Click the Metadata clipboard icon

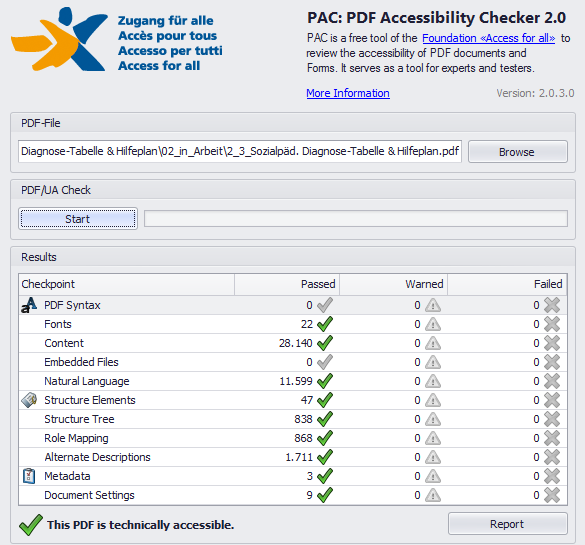[29, 476]
